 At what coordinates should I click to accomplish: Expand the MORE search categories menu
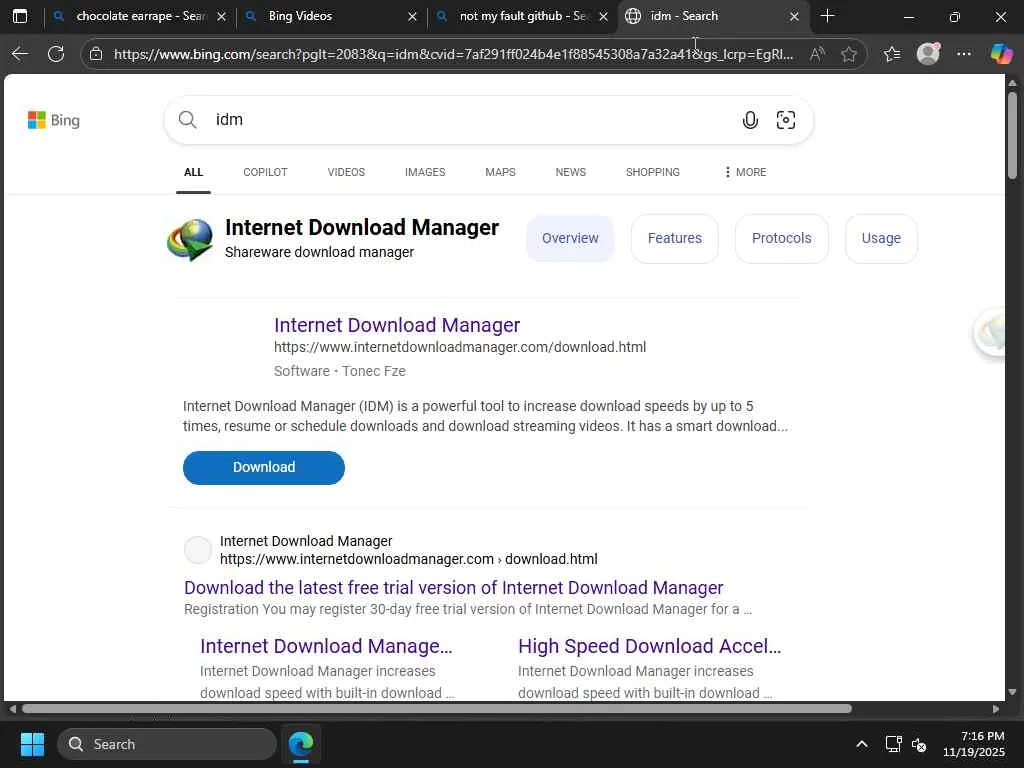click(745, 172)
